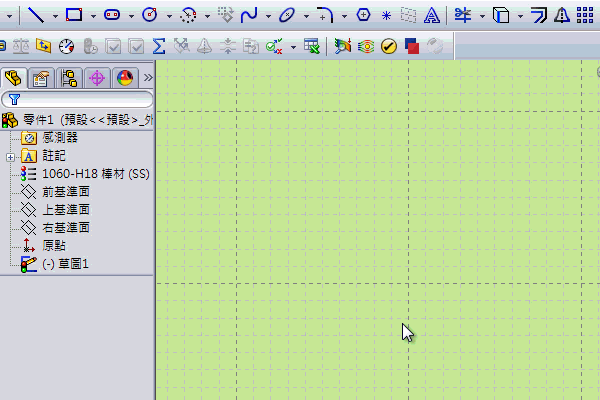Viewport: 600px width, 400px height.
Task: Click the feature tree filter field
Action: (x=77, y=100)
